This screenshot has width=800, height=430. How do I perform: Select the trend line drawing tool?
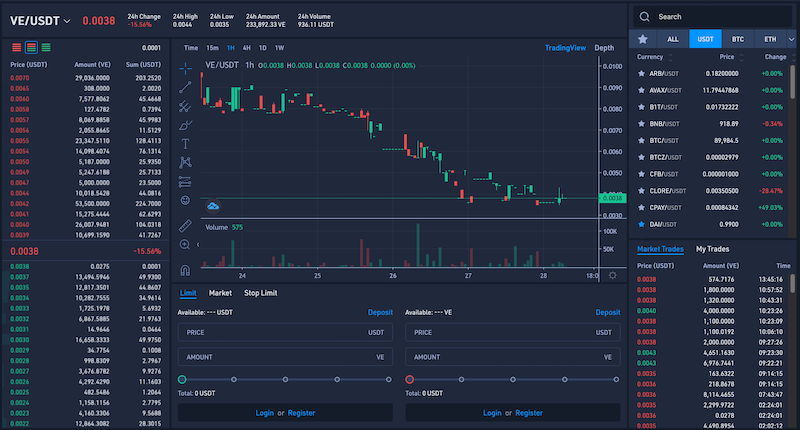pyautogui.click(x=185, y=87)
